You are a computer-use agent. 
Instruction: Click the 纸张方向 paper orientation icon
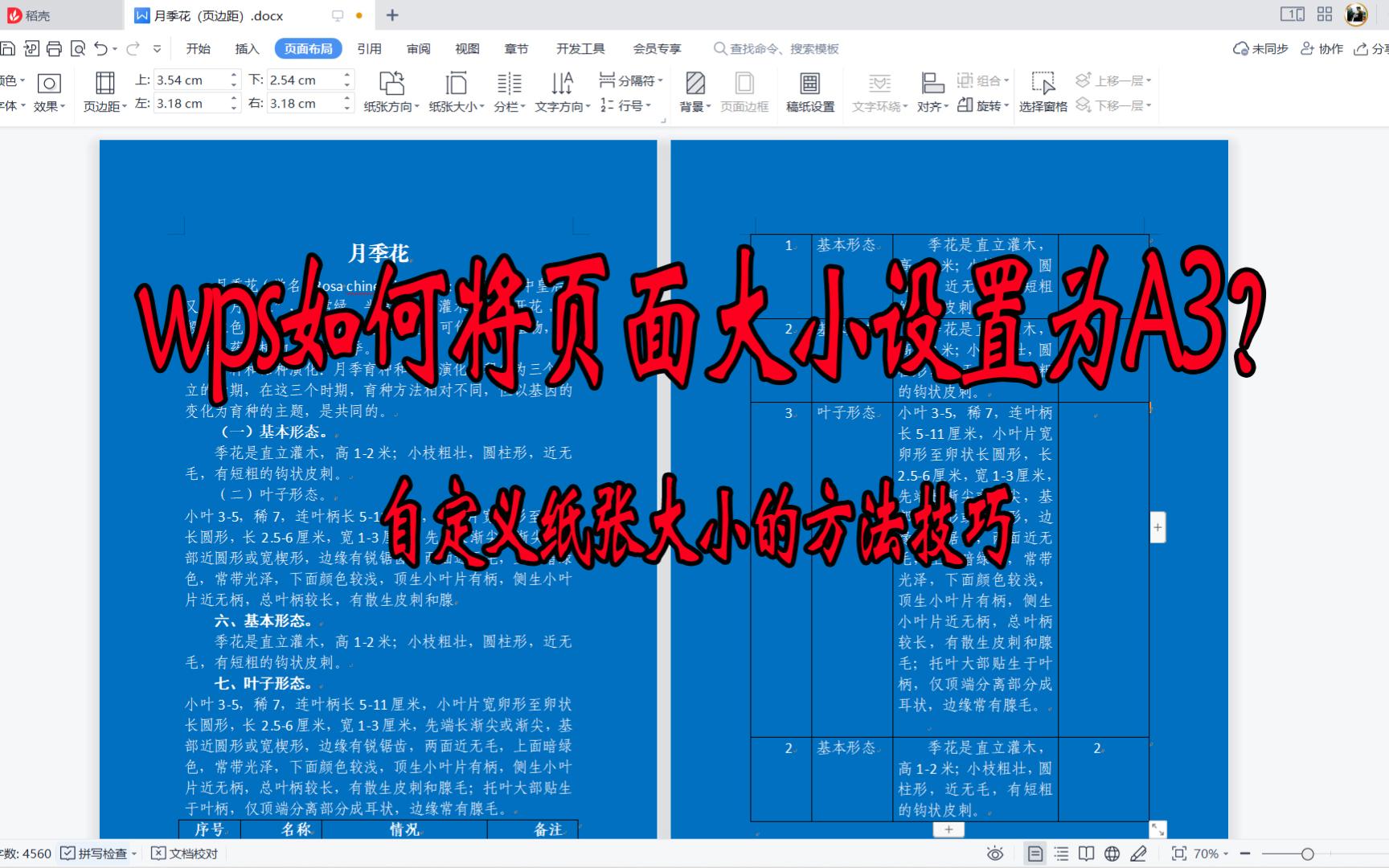coord(391,84)
